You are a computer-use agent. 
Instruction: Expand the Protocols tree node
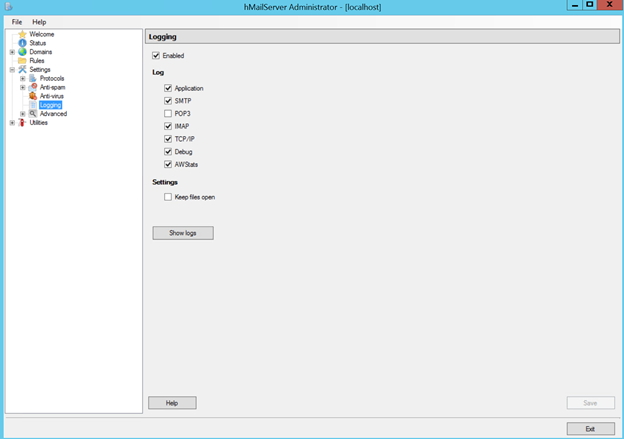click(x=23, y=78)
